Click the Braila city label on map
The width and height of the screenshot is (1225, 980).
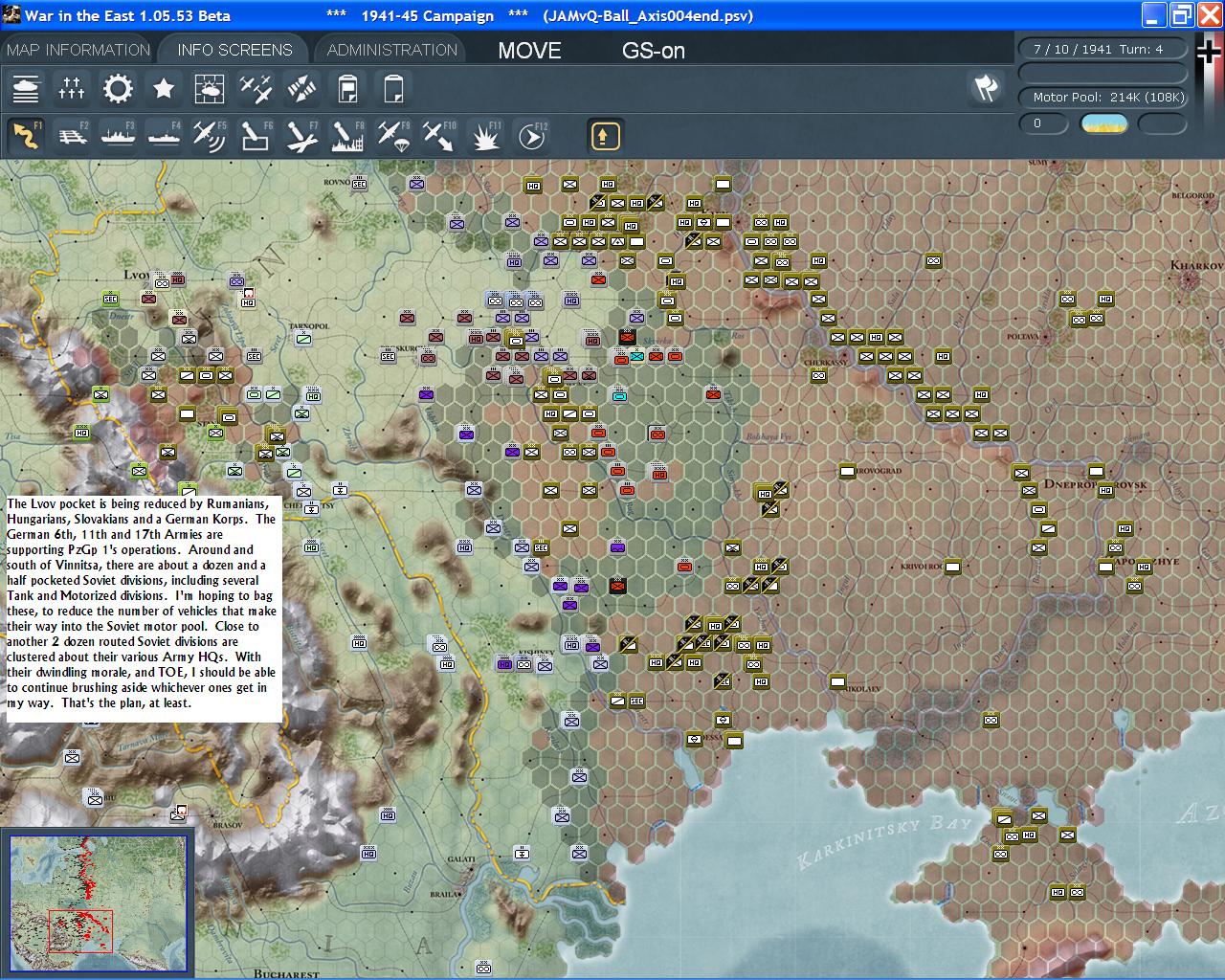tap(446, 894)
